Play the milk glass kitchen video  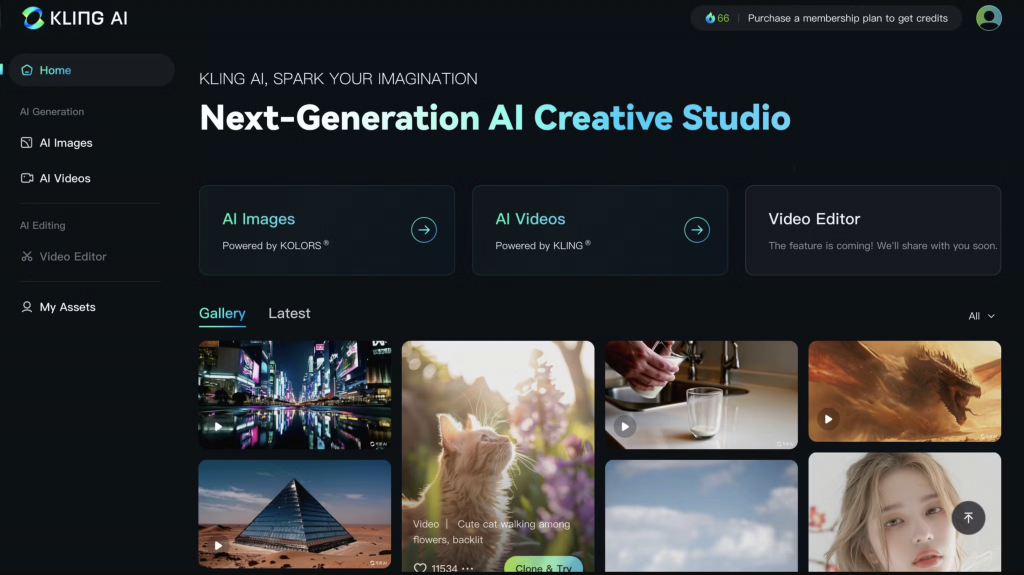pyautogui.click(x=625, y=427)
